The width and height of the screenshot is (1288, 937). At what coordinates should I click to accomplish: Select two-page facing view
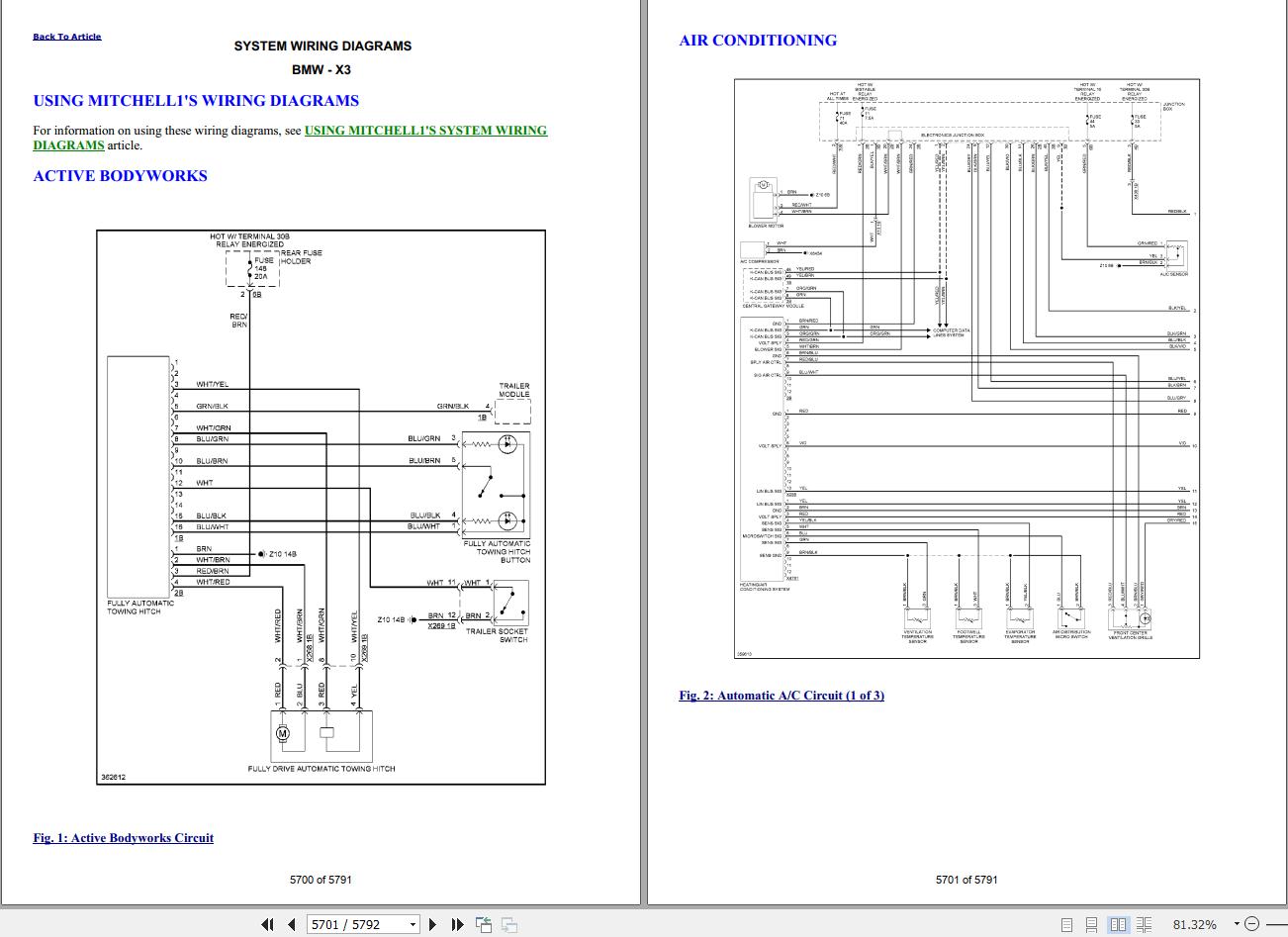pos(1118,924)
